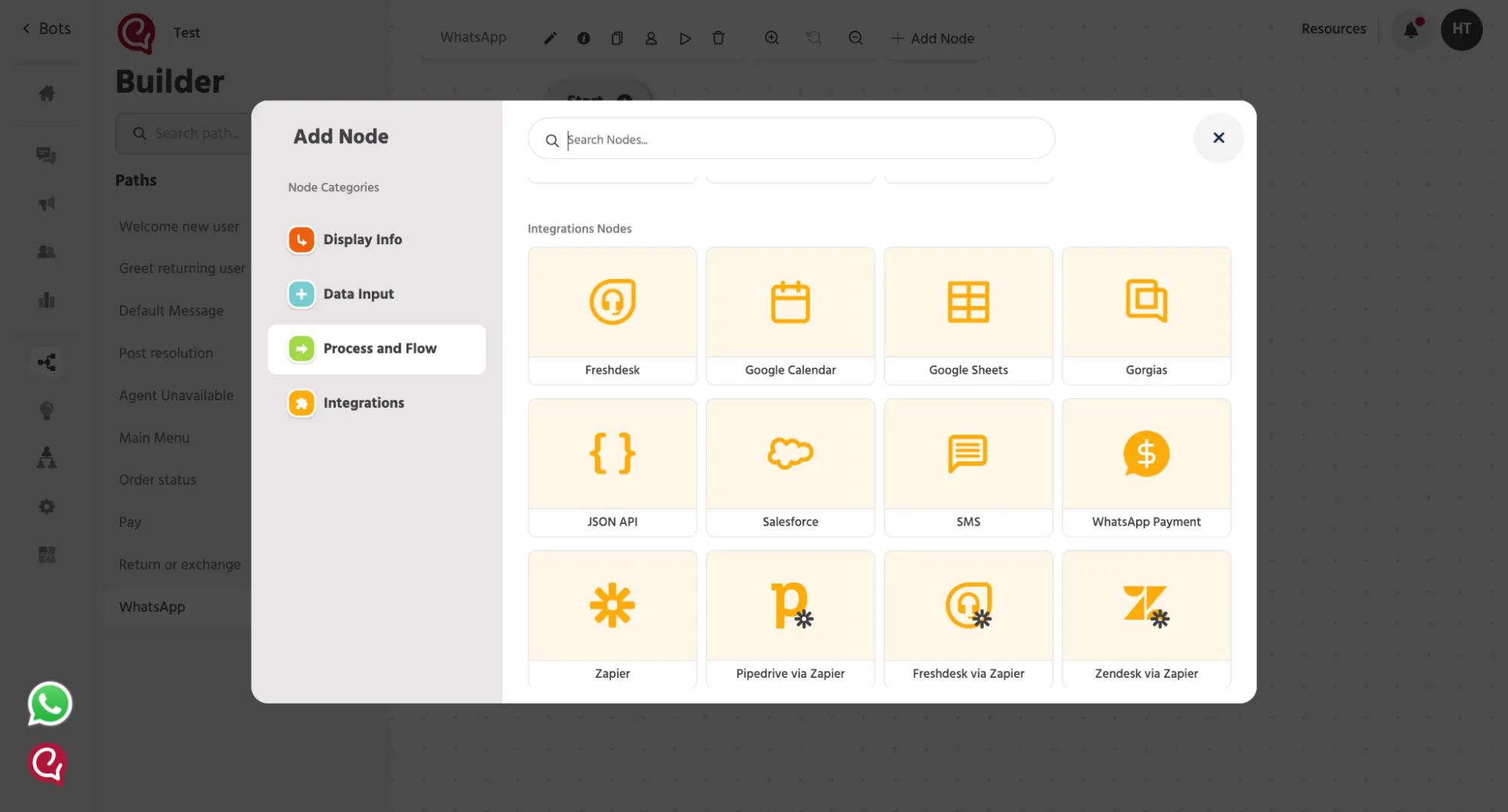
Task: Select the Salesforce node
Action: click(x=790, y=467)
